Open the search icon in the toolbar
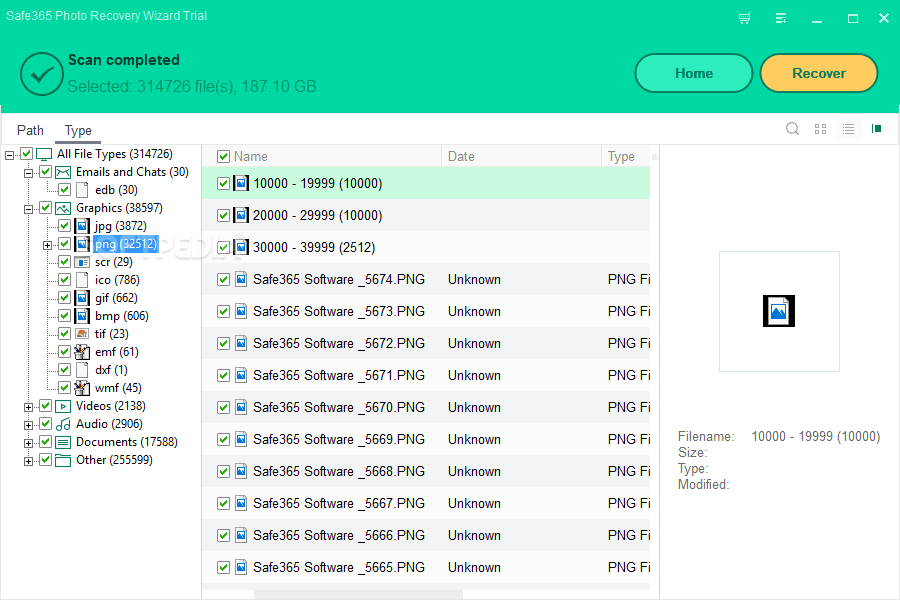The image size is (900, 600). click(x=792, y=129)
